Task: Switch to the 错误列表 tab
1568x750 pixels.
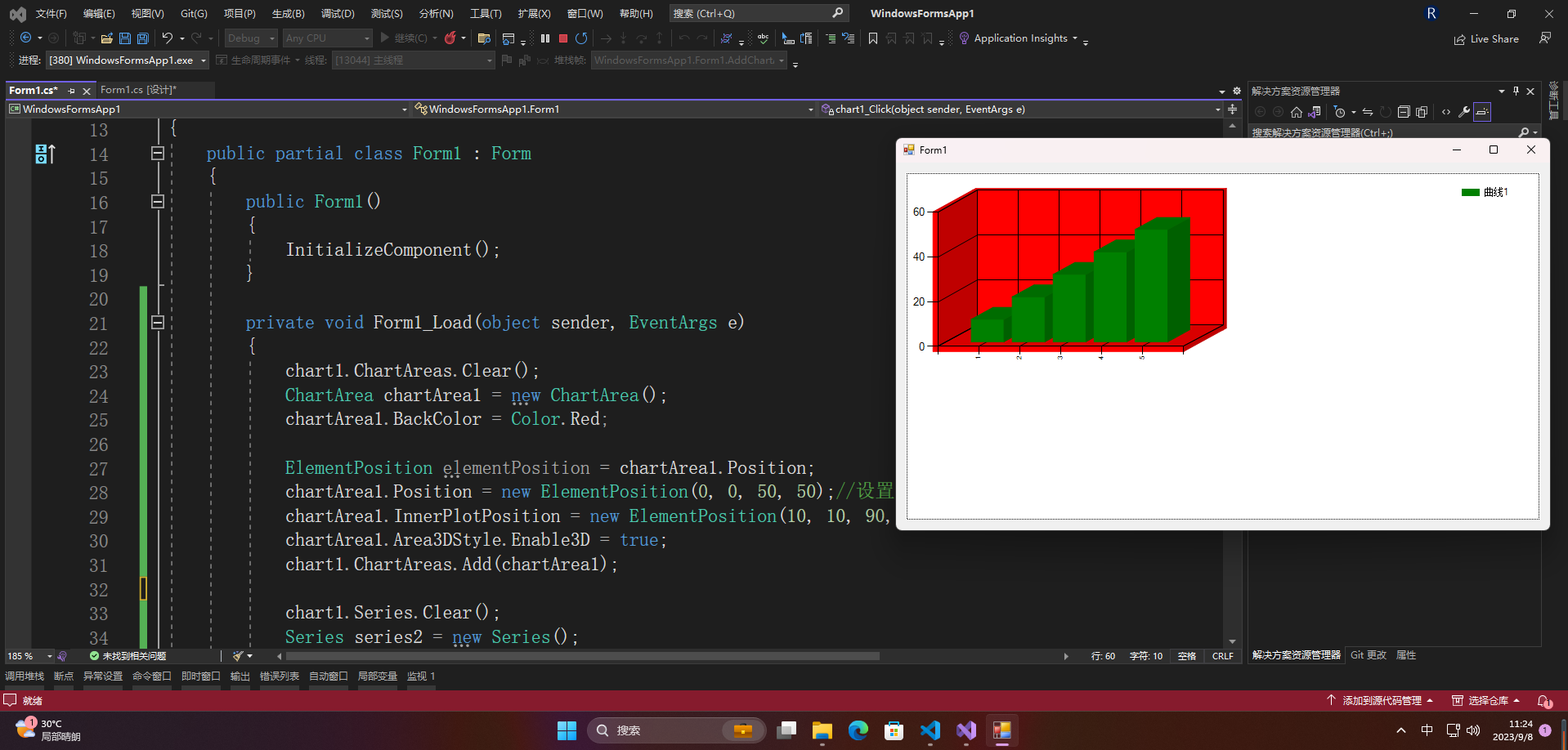Action: (280, 676)
